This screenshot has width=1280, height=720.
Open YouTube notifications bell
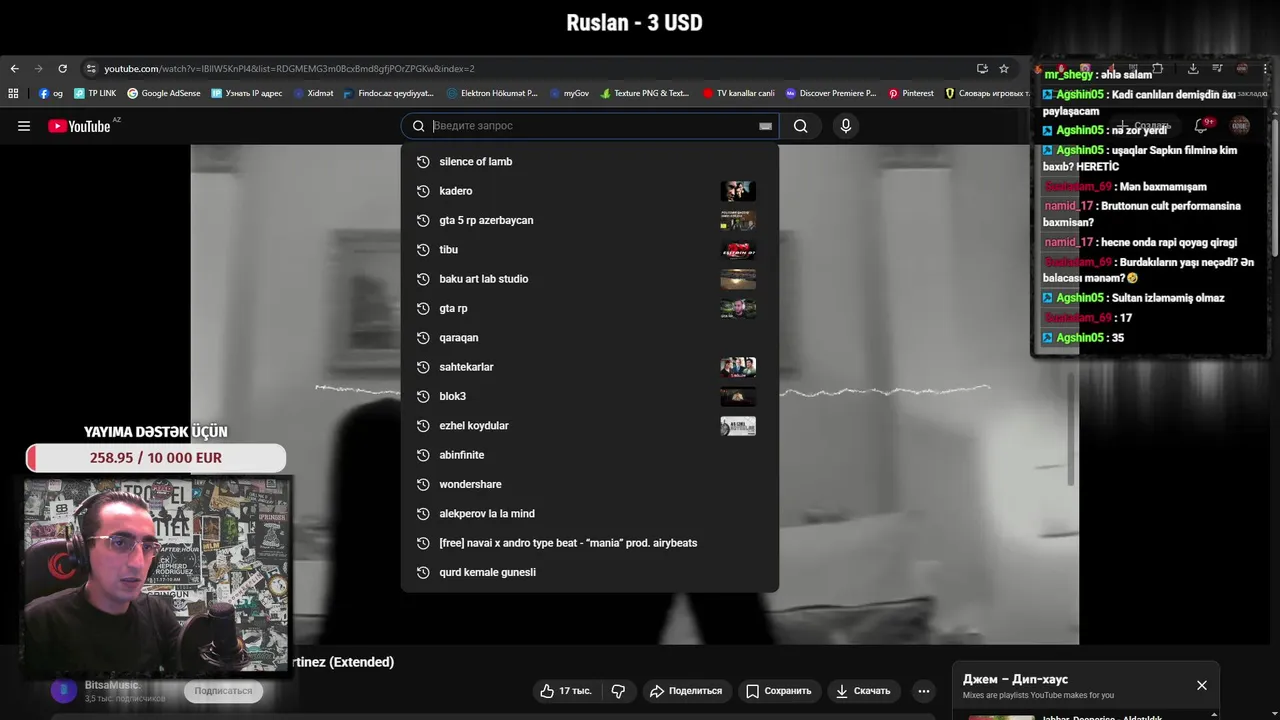click(1202, 126)
